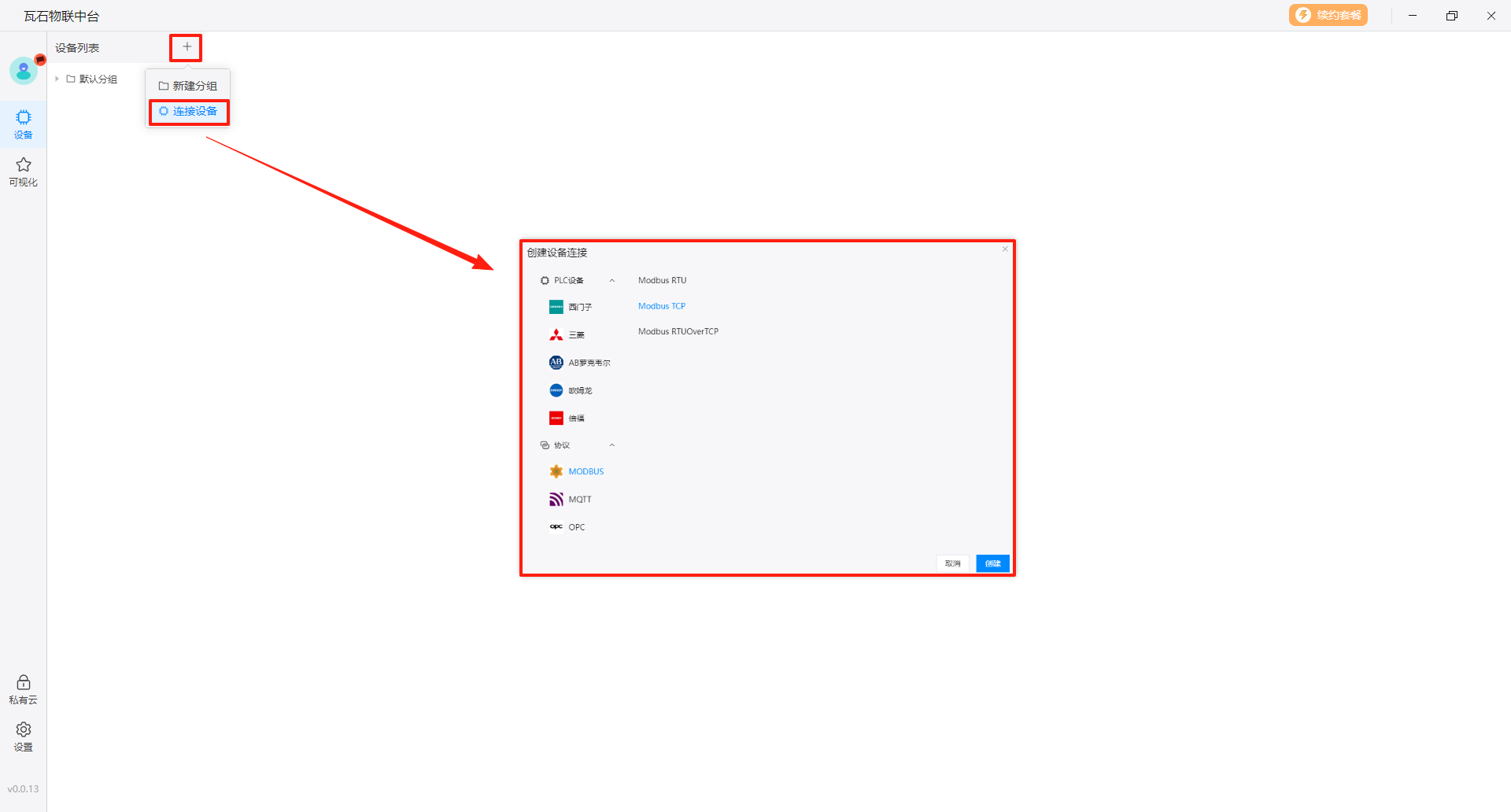Collapse the 协议 section chevron
1511x812 pixels.
coord(612,445)
